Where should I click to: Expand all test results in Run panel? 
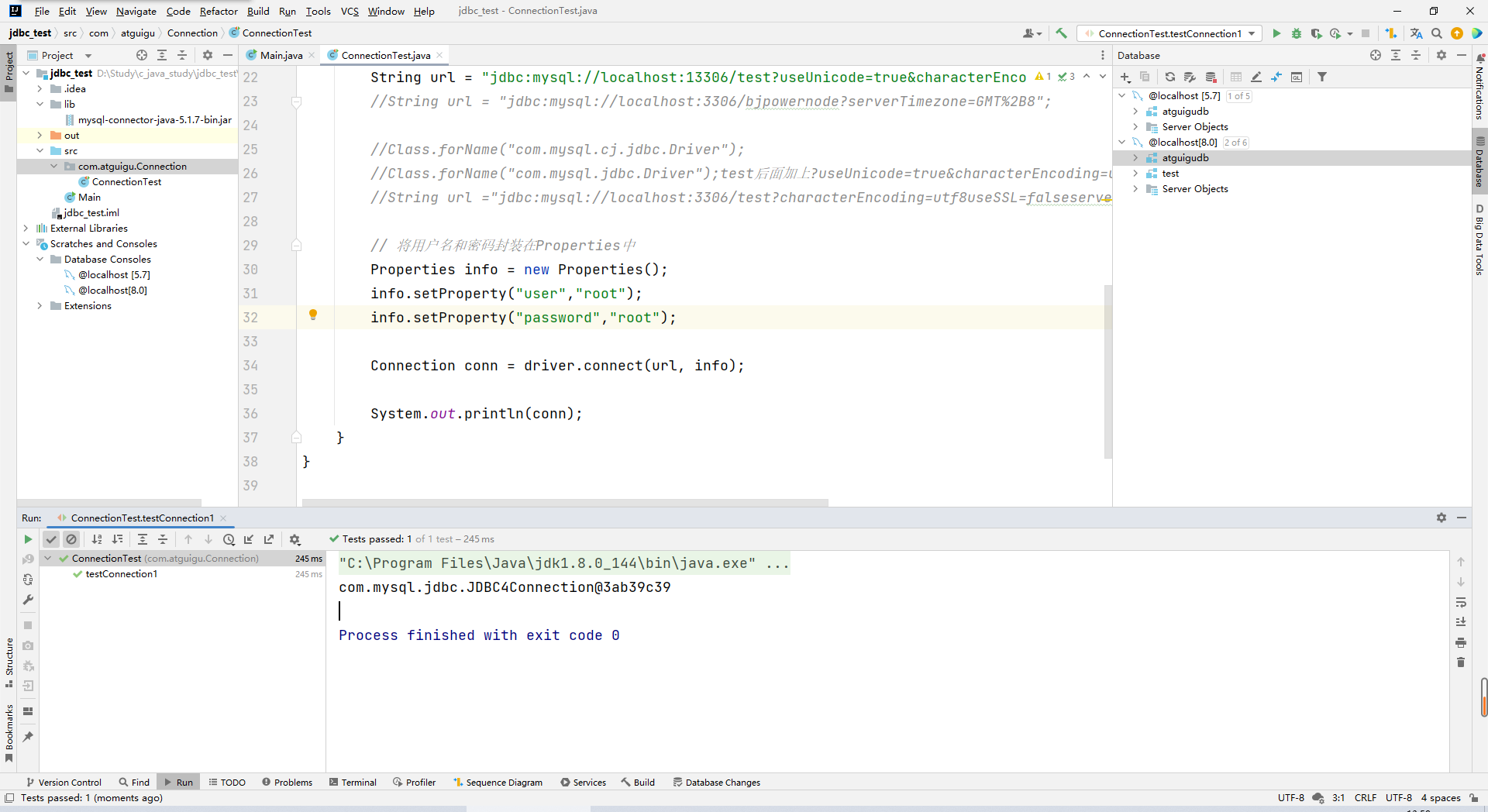[x=143, y=539]
